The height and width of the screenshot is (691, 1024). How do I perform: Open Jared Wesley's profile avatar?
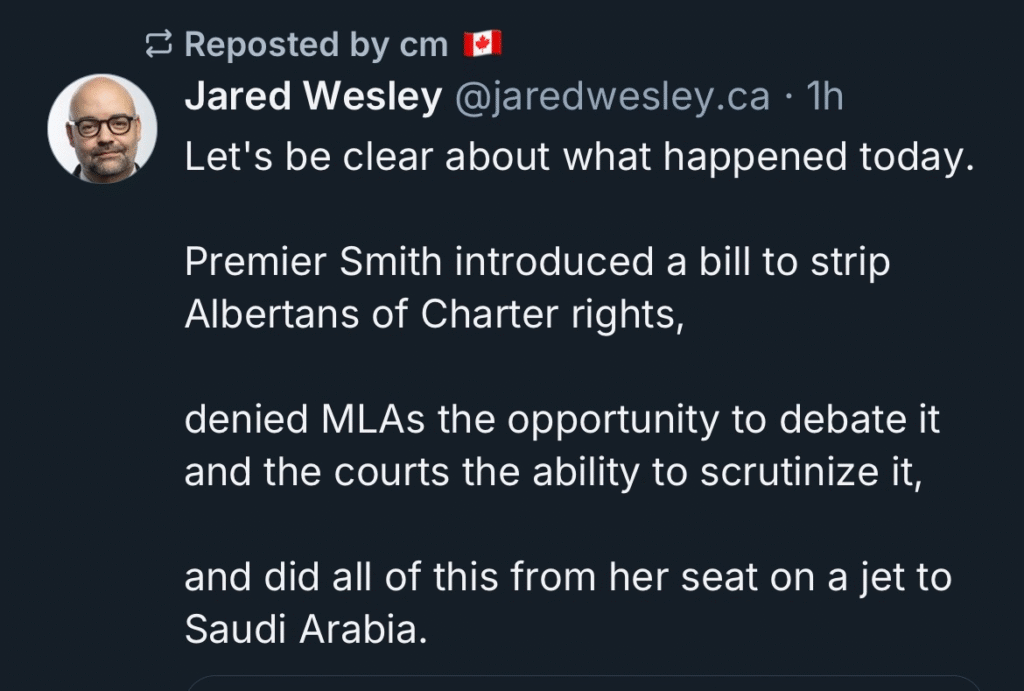coord(102,128)
